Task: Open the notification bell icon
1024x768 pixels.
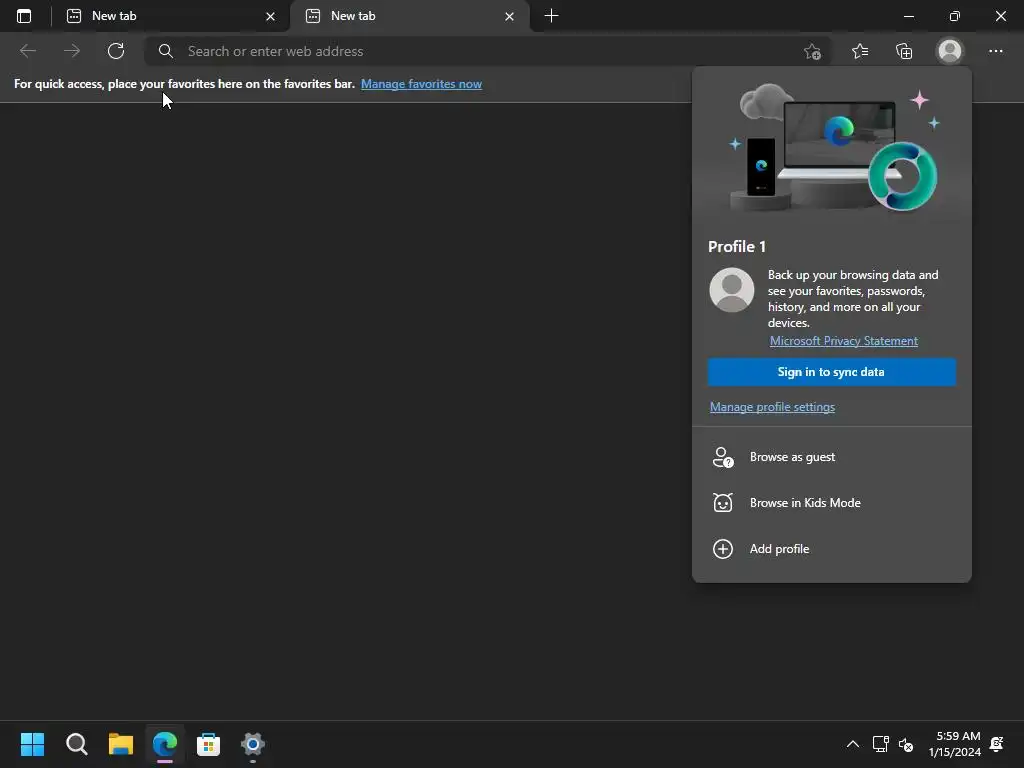Action: pos(997,744)
